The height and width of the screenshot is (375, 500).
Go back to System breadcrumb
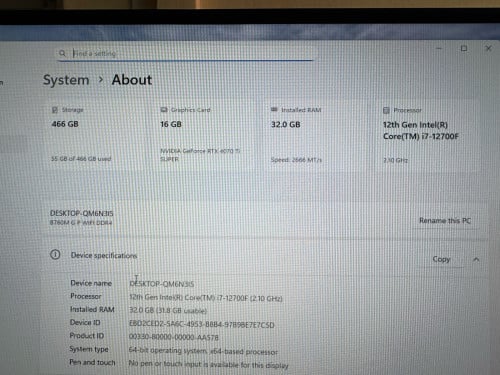[66, 80]
